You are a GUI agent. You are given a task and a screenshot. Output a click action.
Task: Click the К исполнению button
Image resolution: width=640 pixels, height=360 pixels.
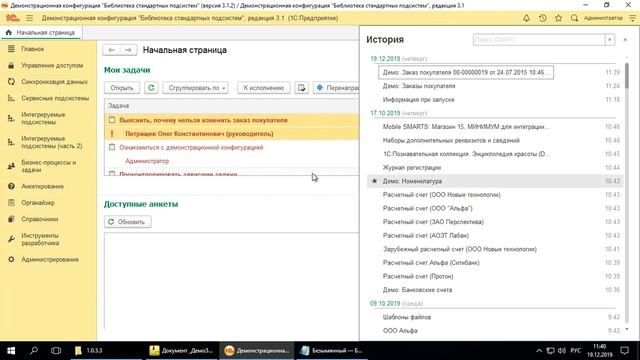(x=264, y=88)
